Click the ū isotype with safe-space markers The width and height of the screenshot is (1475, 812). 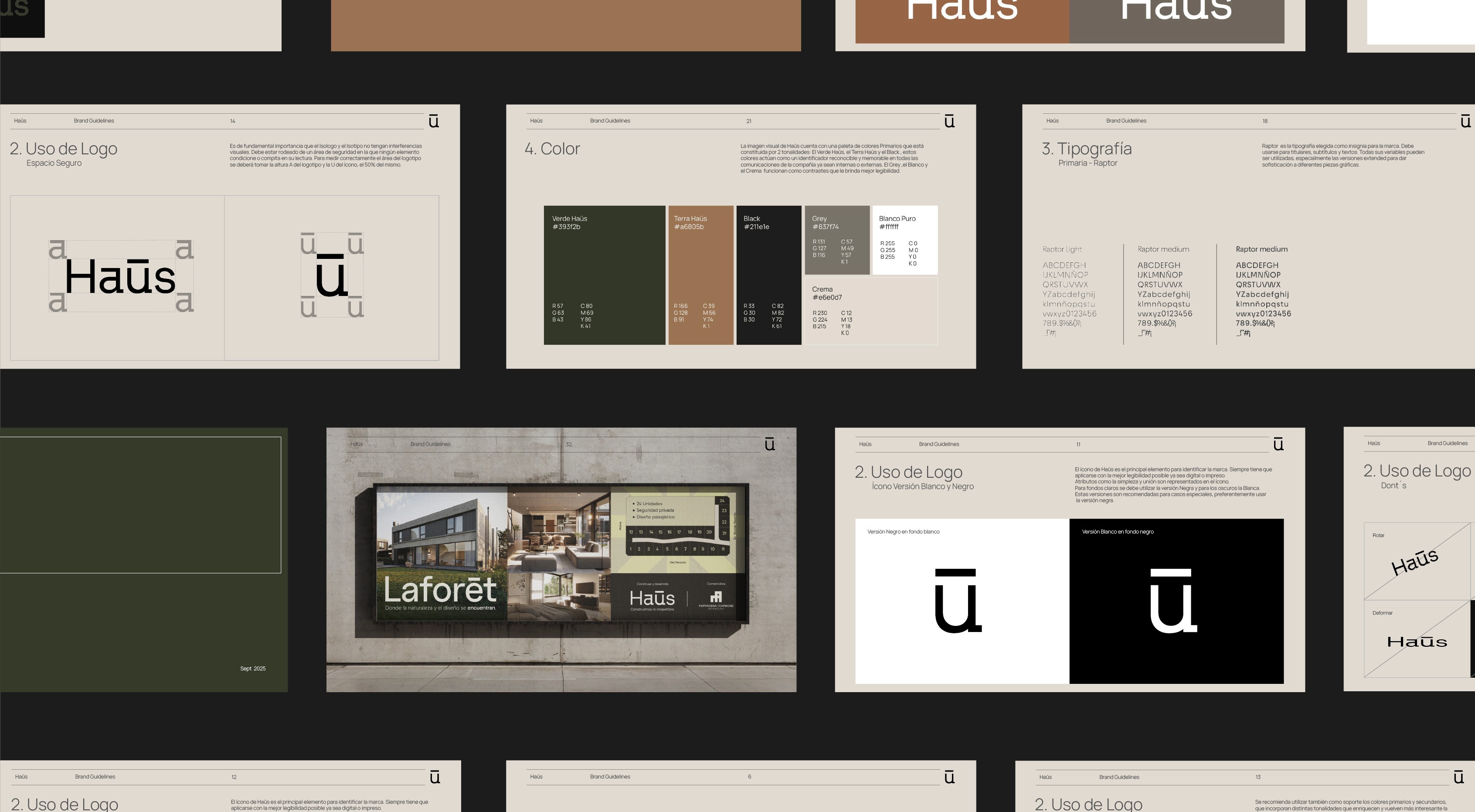pos(332,275)
